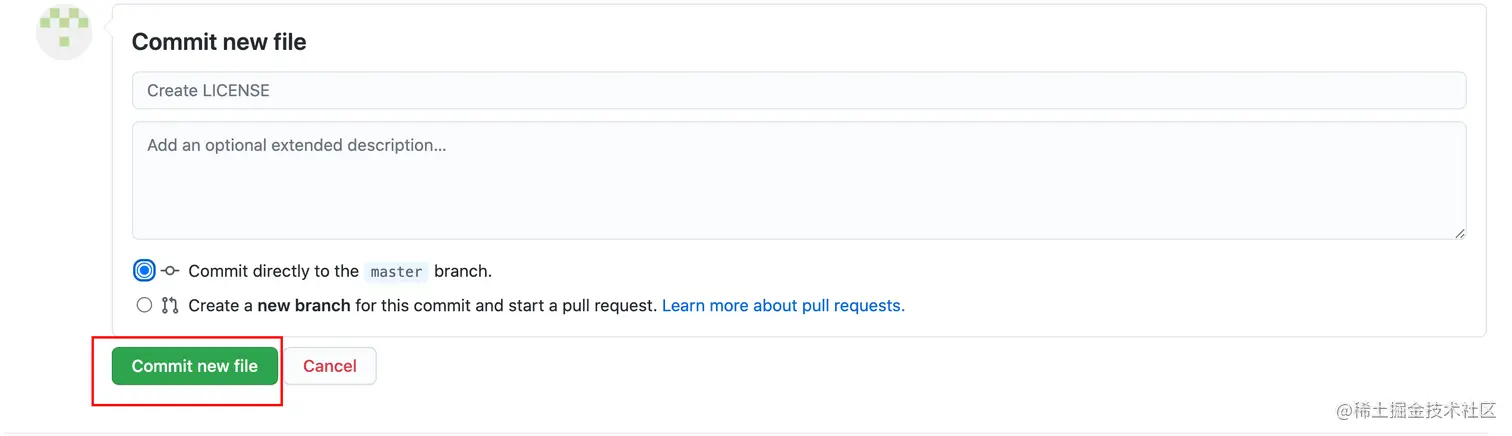Click the description textarea resize handle

pos(1459,232)
